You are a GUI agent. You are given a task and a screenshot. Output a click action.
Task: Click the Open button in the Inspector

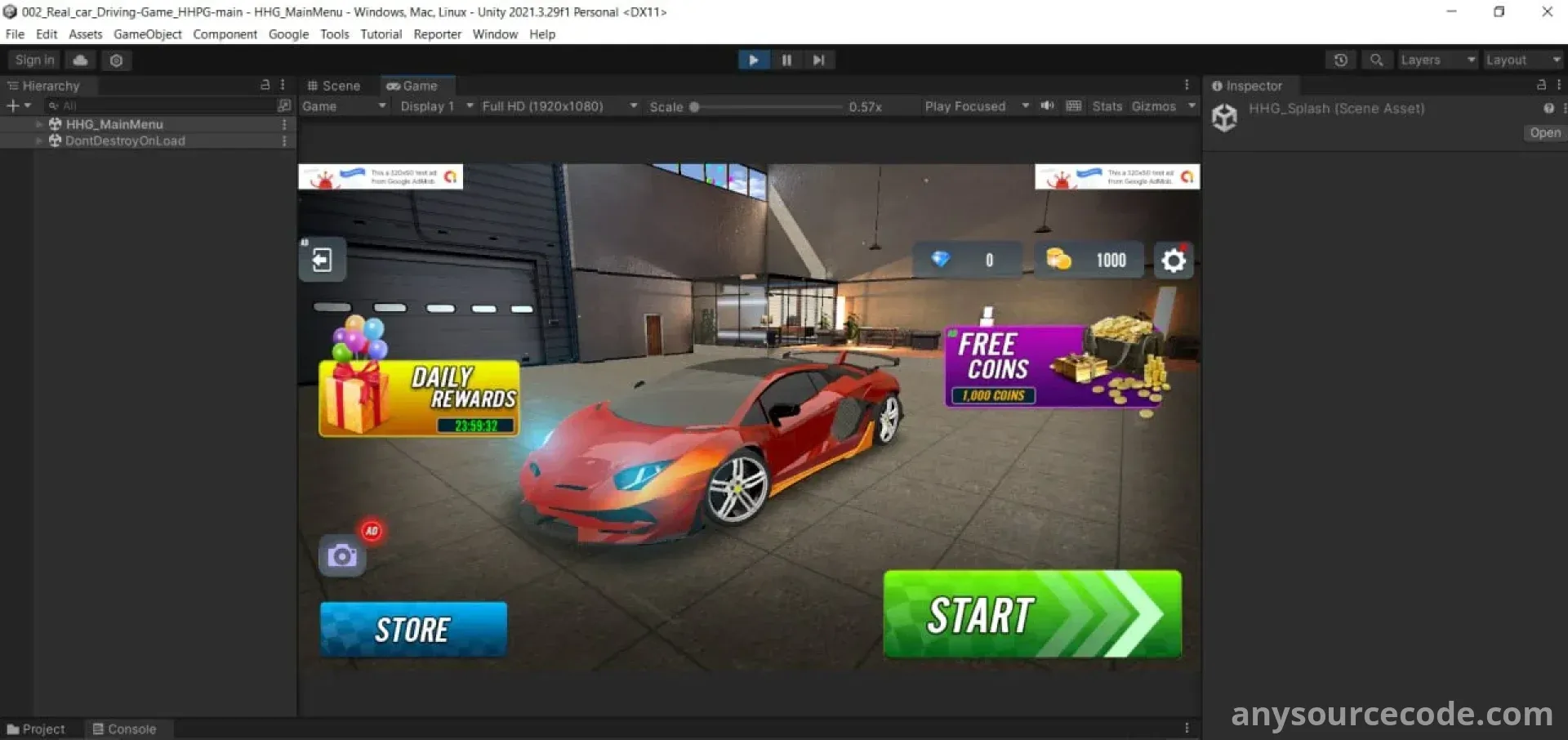tap(1544, 132)
